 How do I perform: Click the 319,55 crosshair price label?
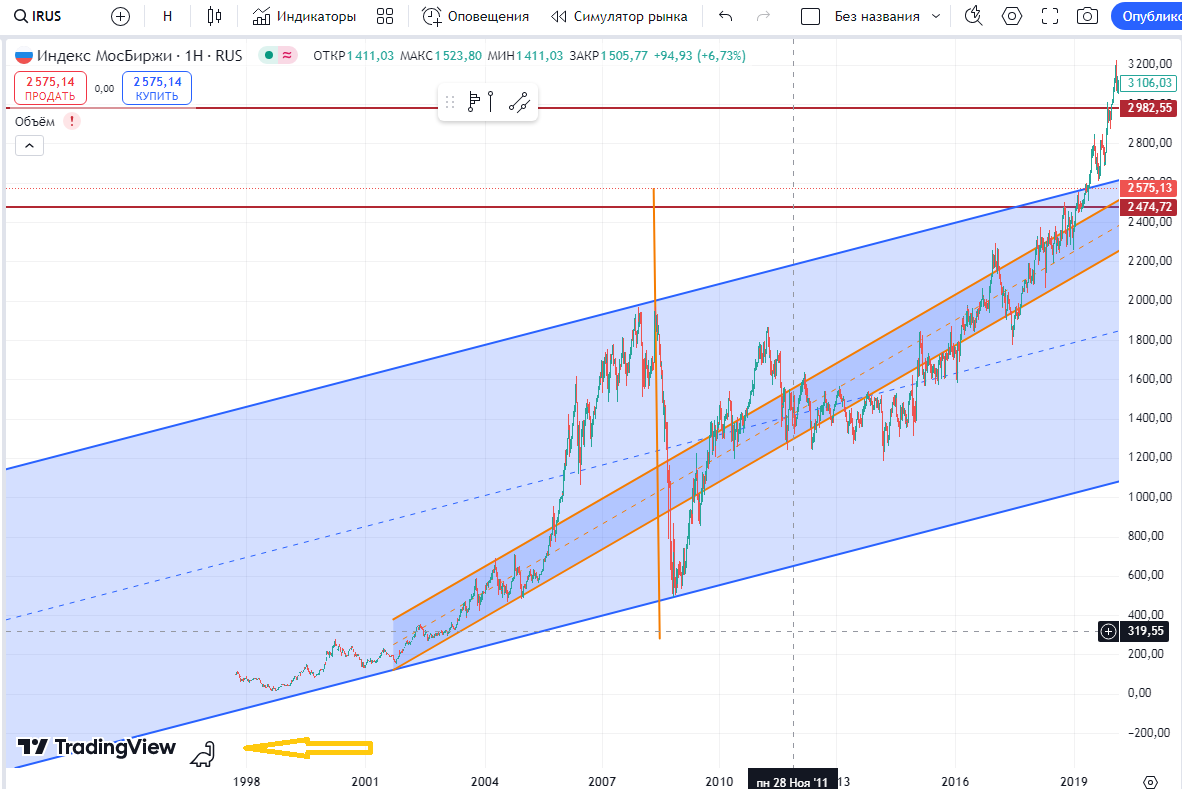tap(1146, 632)
